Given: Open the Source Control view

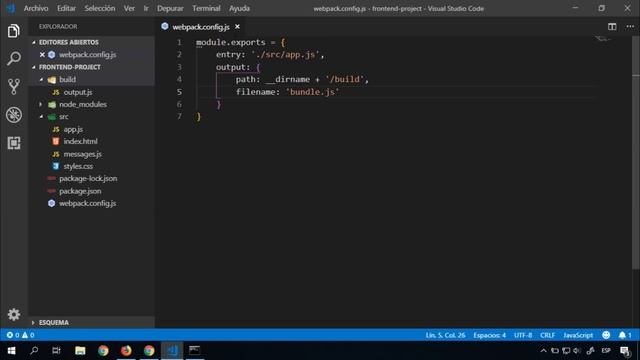Looking at the screenshot, I should point(13,87).
